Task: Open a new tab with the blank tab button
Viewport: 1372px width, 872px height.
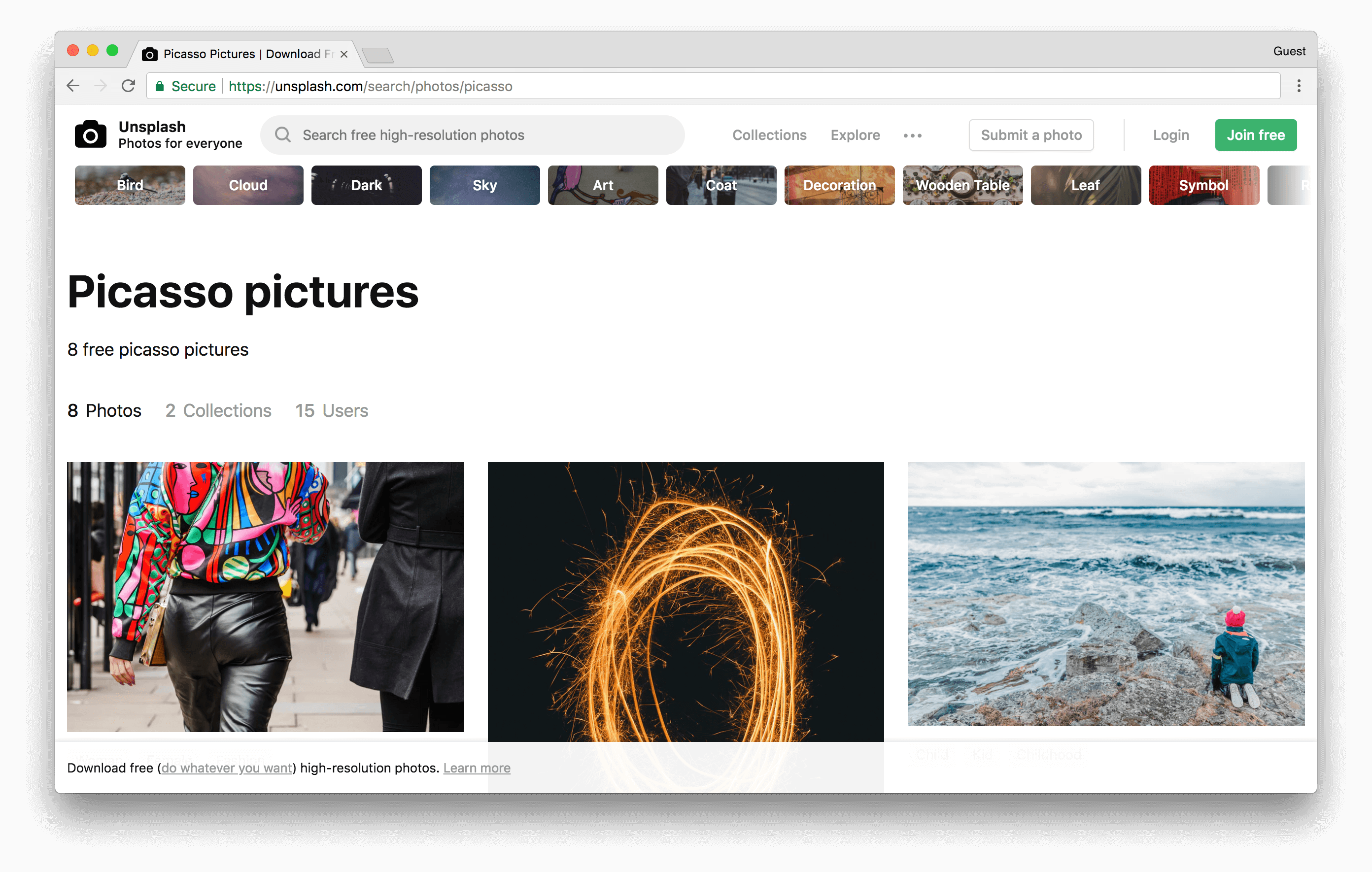Action: [x=378, y=55]
